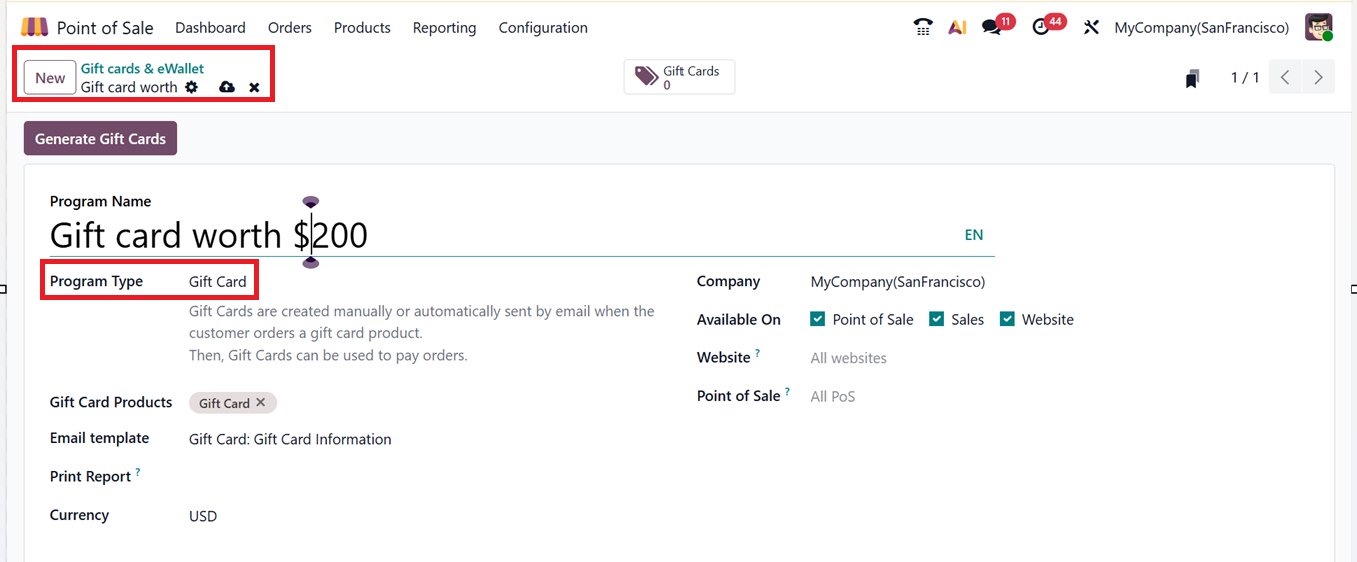The width and height of the screenshot is (1357, 562).
Task: Go back to Gift cards & eWallet breadcrumb
Action: click(142, 68)
